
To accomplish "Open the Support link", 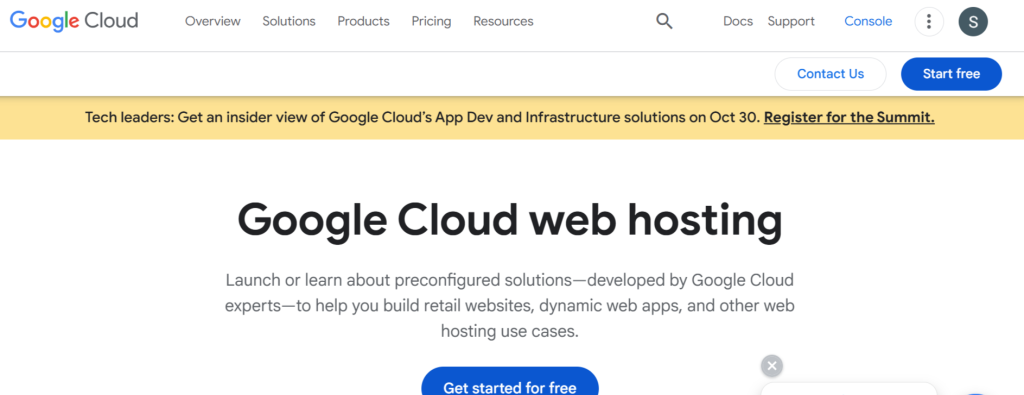I will point(791,22).
